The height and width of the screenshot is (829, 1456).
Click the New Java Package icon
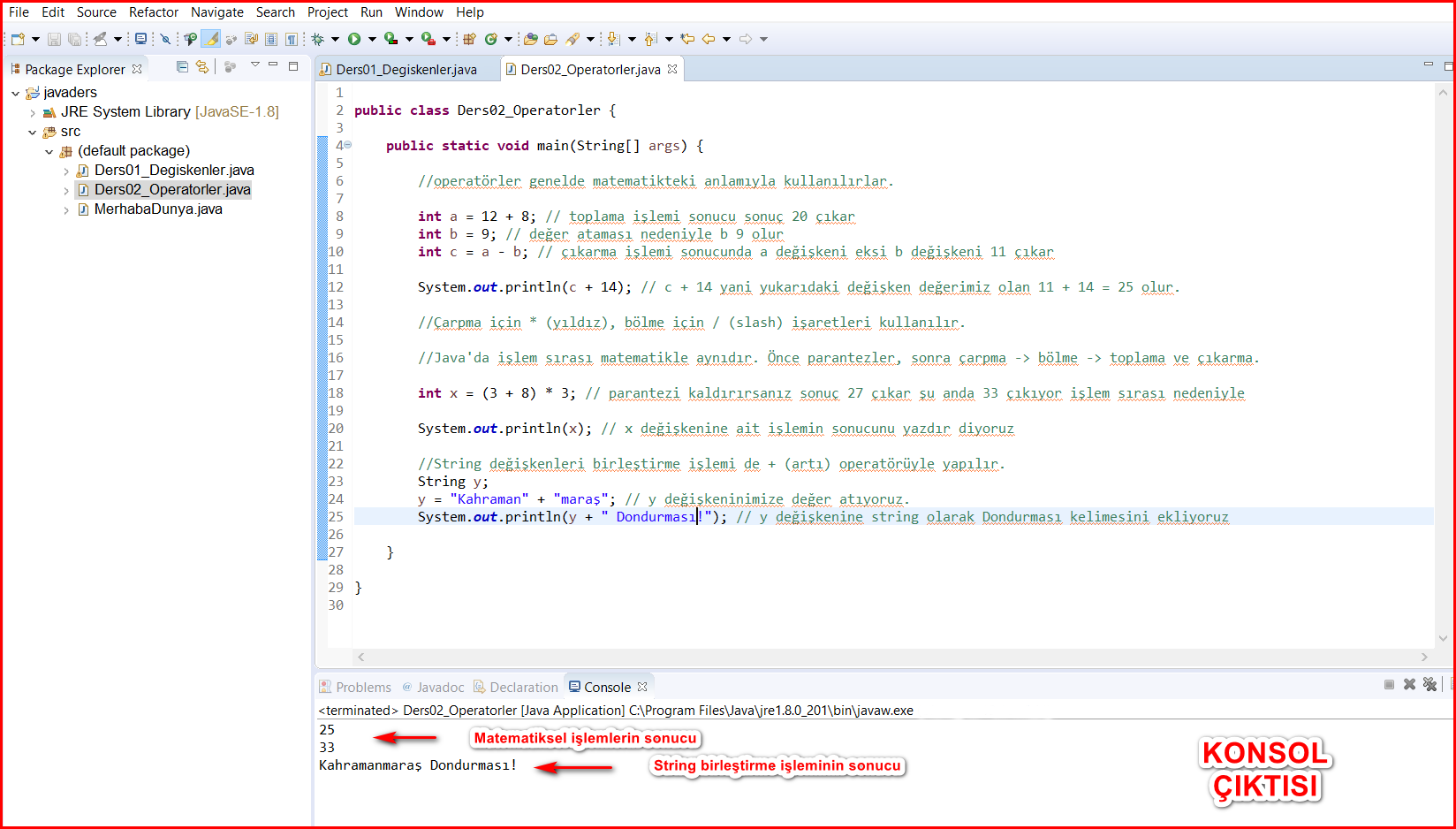tap(469, 39)
